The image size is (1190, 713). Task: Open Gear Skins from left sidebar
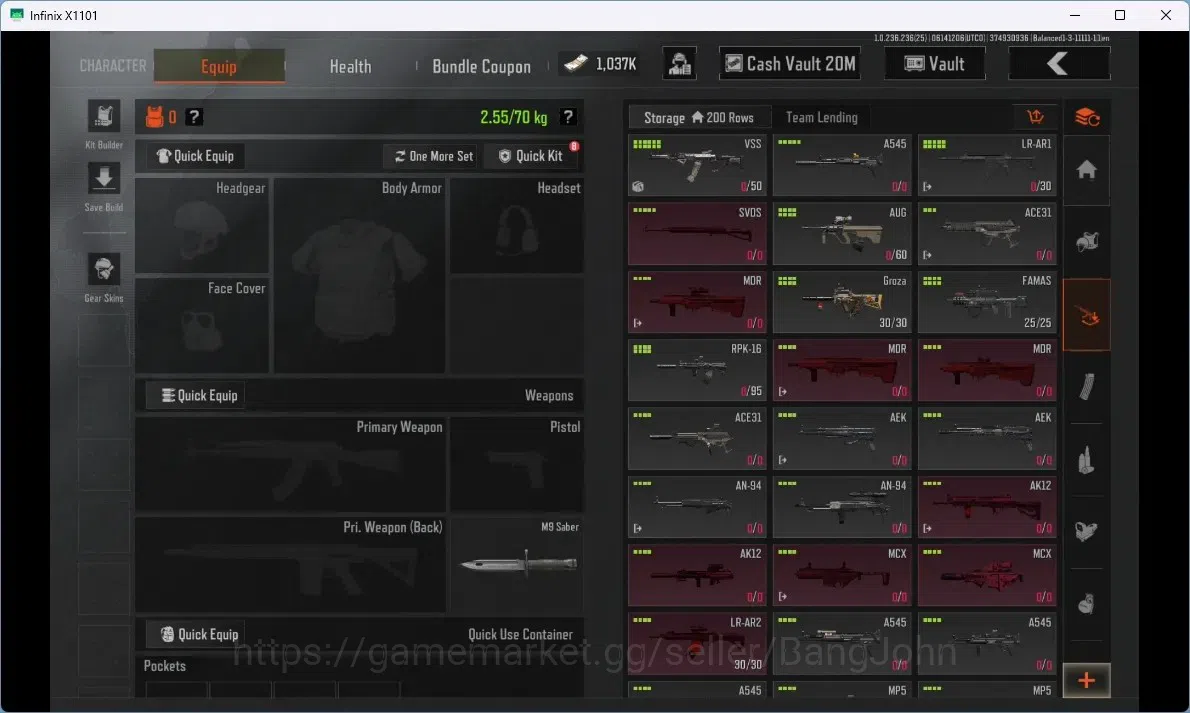[104, 270]
